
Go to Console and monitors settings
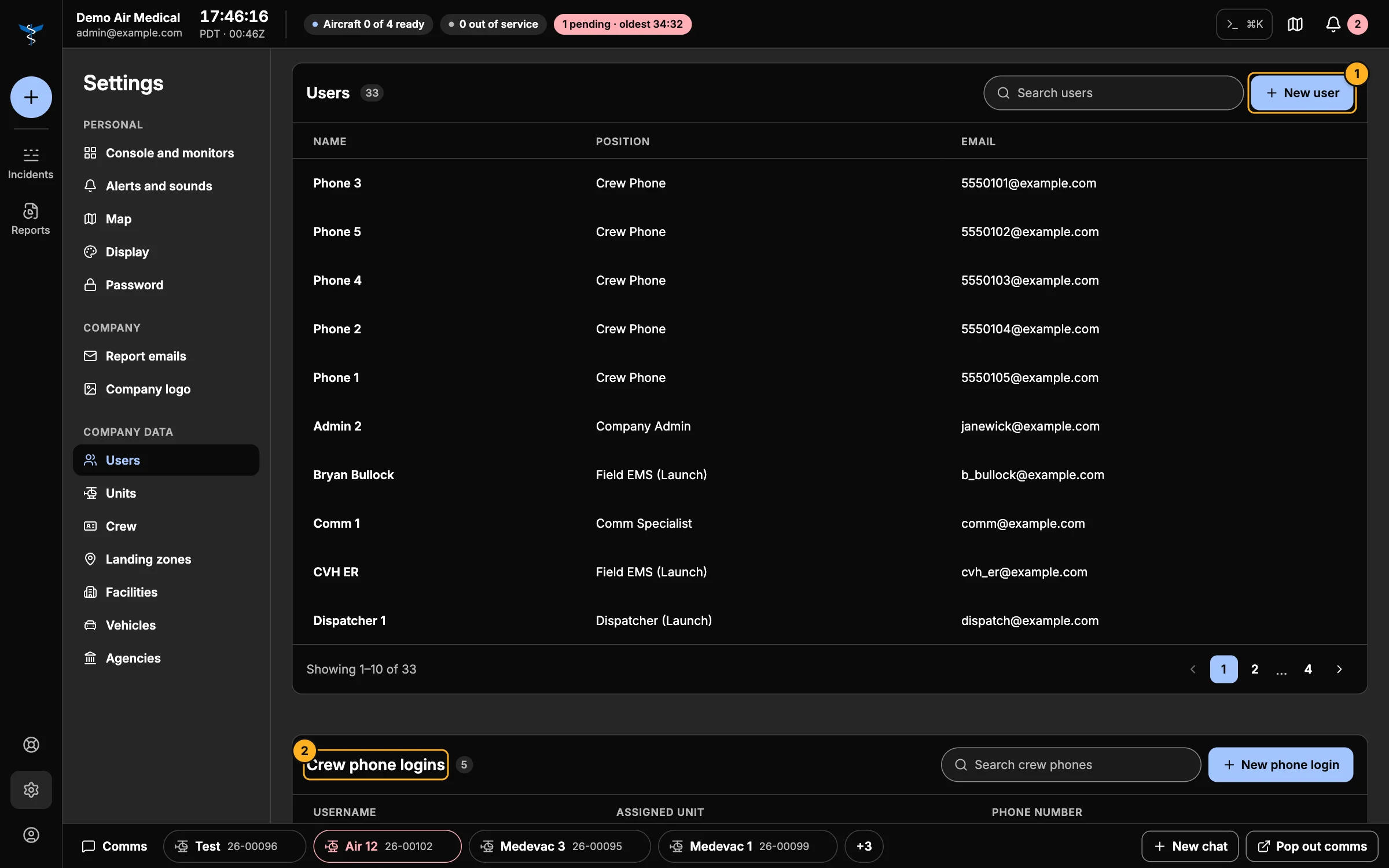pos(166,153)
